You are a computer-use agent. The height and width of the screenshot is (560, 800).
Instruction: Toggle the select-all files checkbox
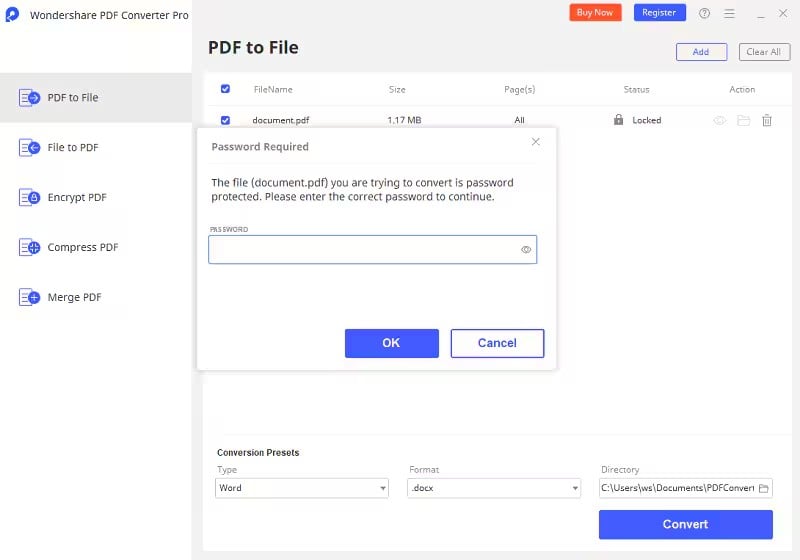(x=225, y=89)
